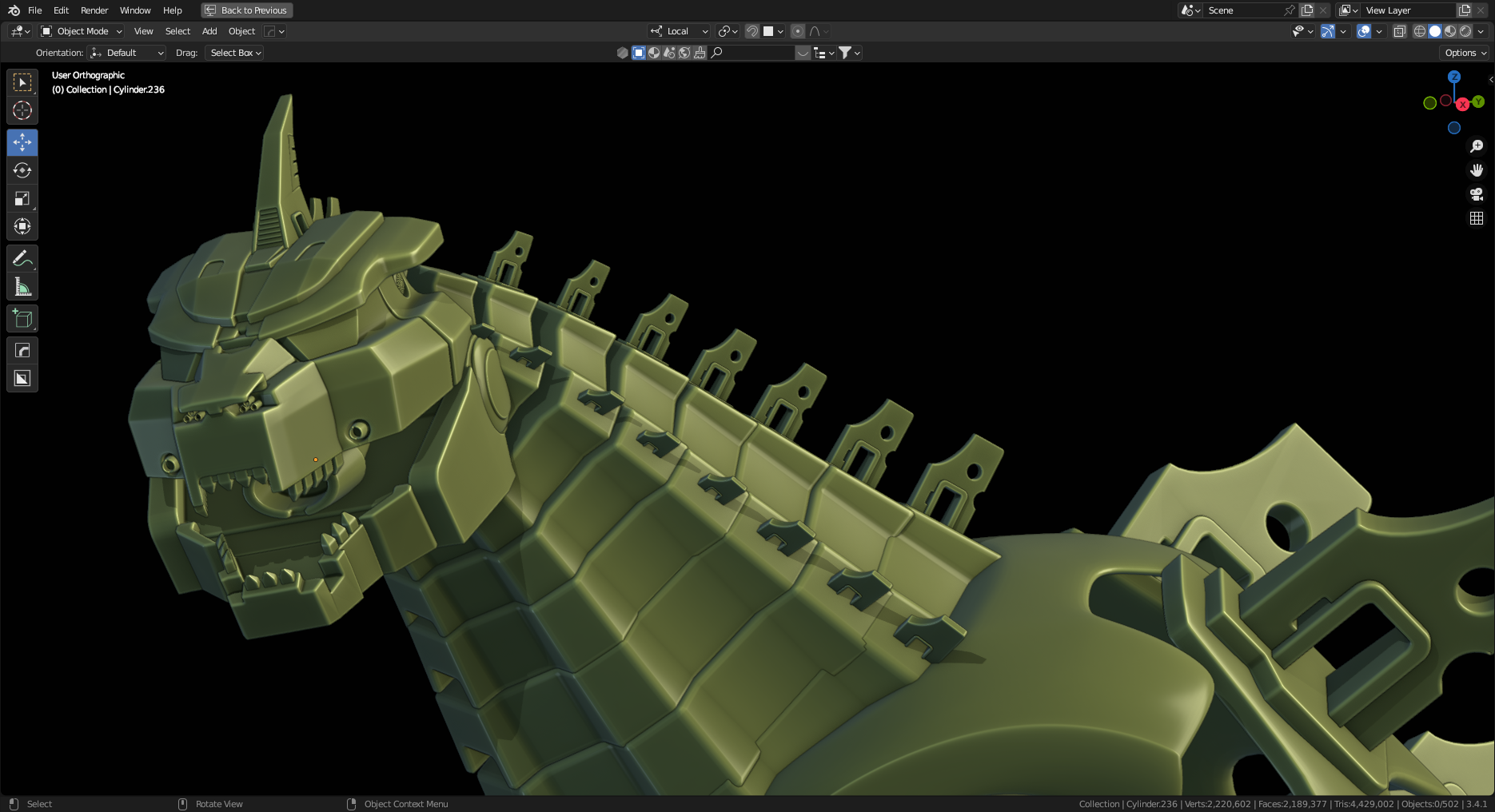Open the viewport Add menu

pos(209,31)
